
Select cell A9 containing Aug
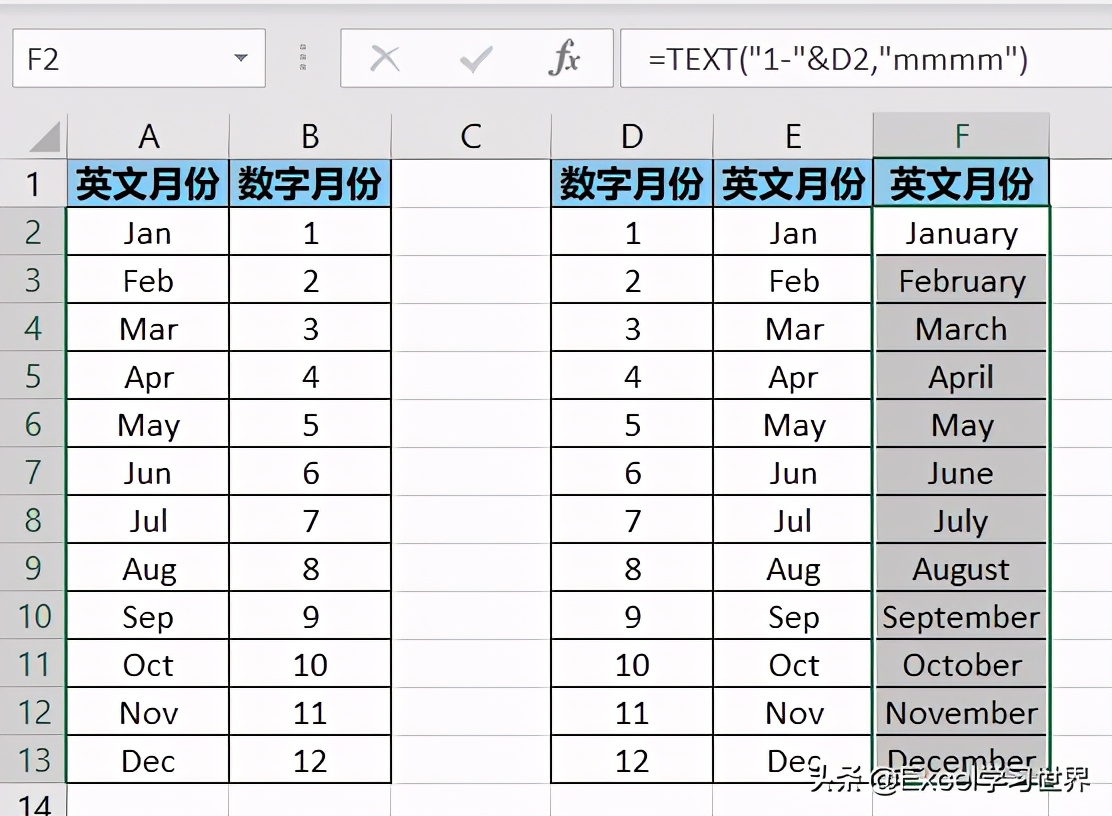click(x=148, y=568)
